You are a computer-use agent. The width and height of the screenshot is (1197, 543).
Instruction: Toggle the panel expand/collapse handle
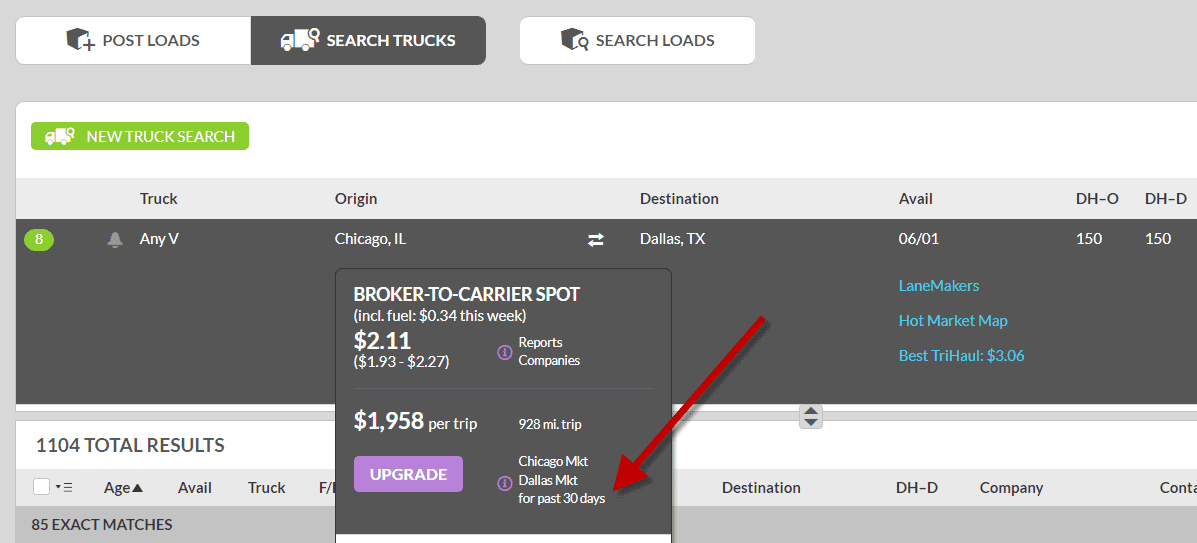(811, 416)
